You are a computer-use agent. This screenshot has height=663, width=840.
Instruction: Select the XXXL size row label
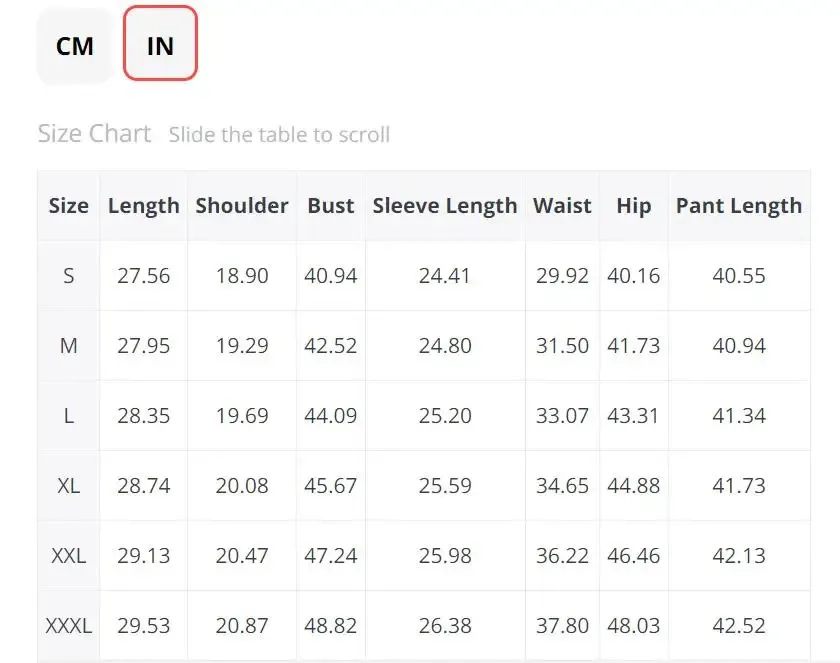tap(69, 626)
